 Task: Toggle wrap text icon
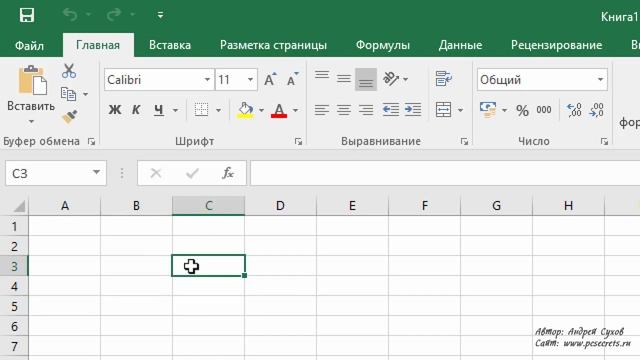[x=443, y=79]
